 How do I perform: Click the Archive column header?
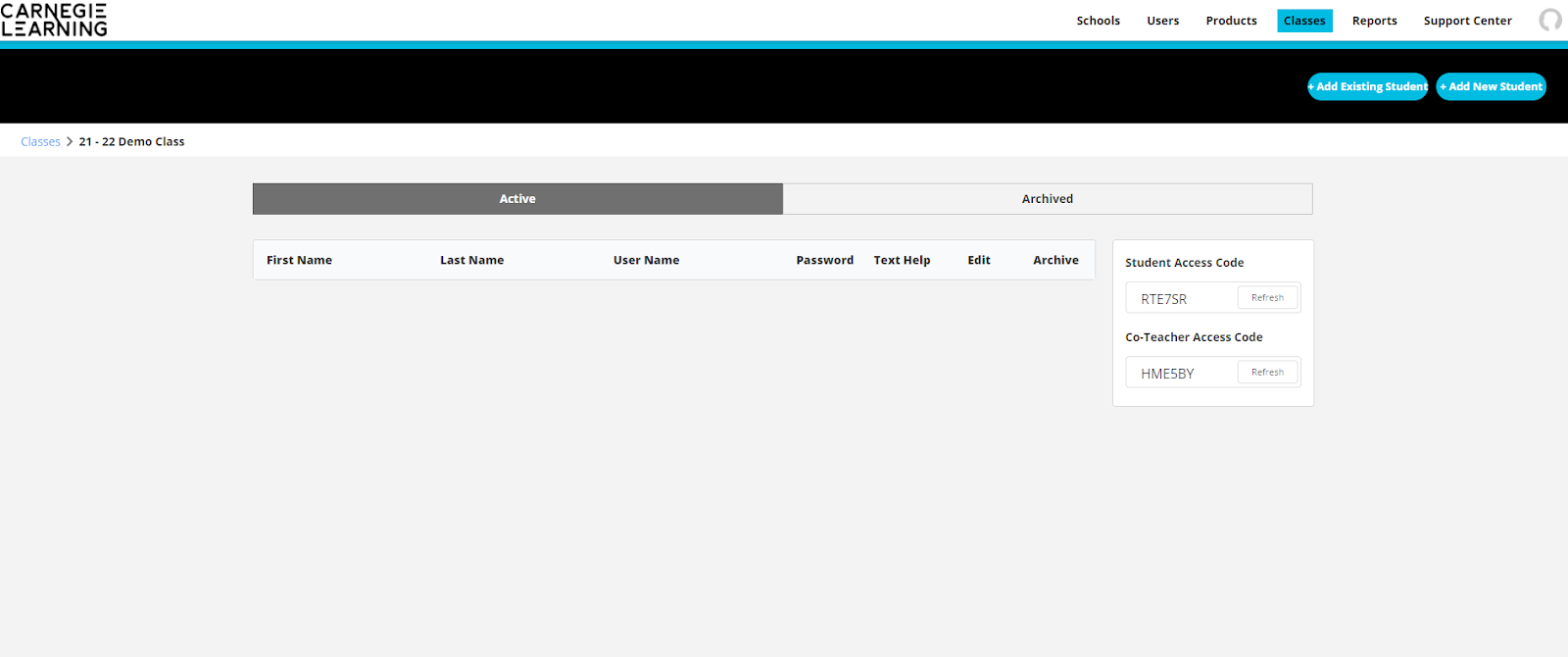1055,260
